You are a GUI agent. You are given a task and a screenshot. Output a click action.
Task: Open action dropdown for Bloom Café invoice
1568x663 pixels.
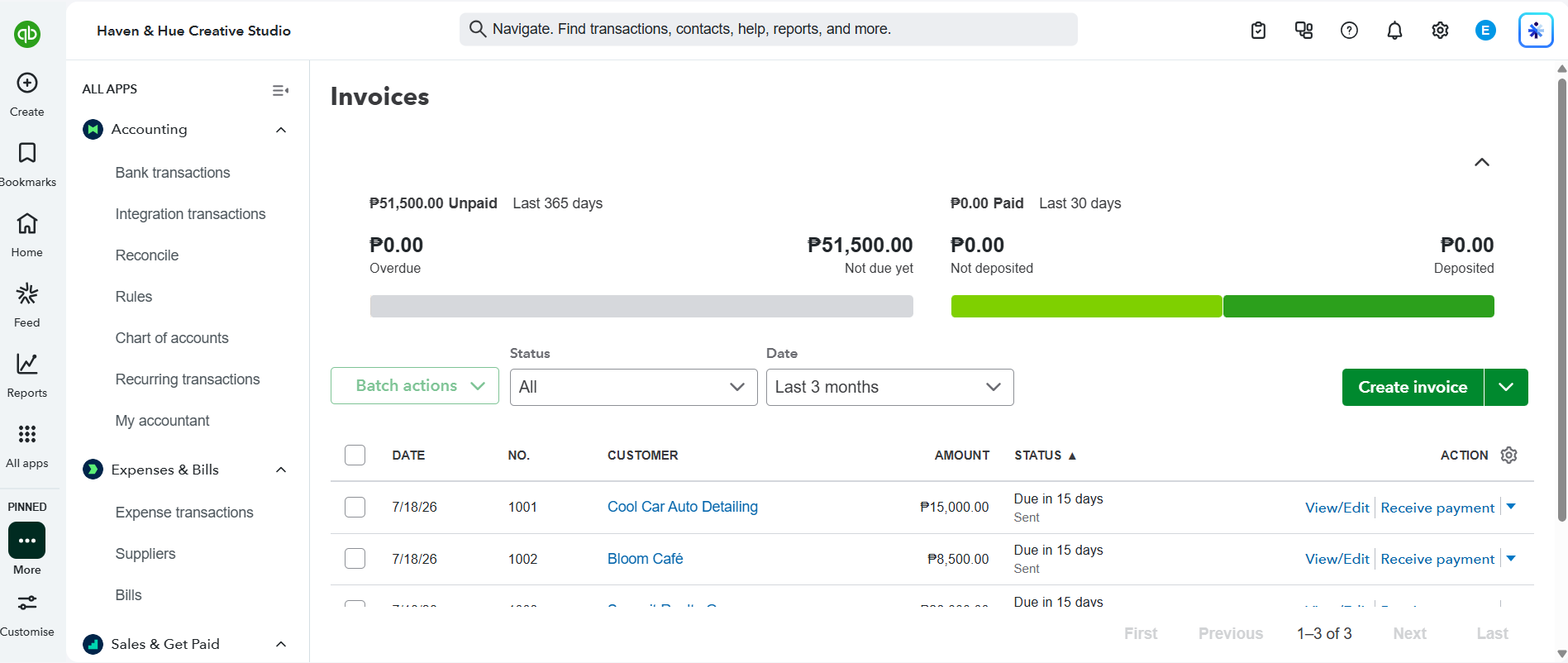1511,558
